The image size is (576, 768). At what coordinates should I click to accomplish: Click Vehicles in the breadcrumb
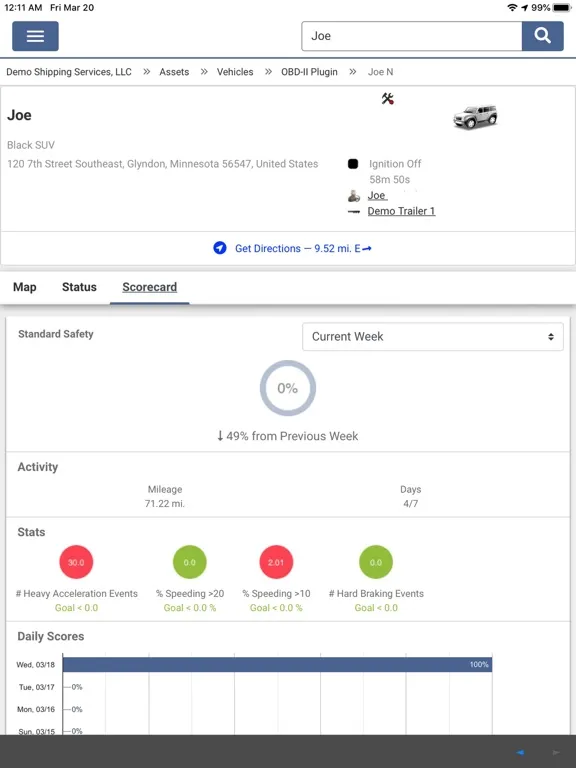[x=235, y=72]
